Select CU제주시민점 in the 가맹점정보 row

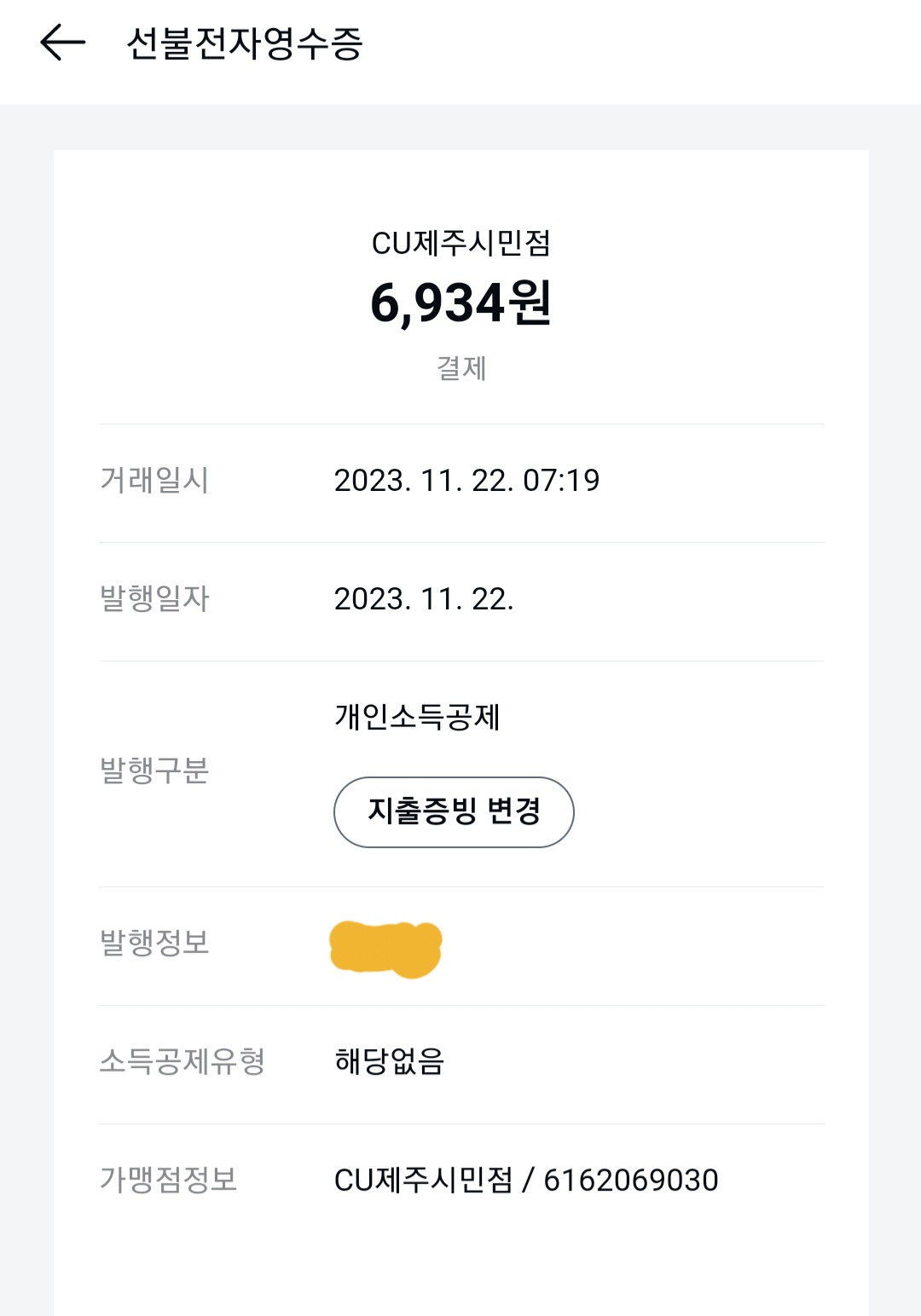424,1180
